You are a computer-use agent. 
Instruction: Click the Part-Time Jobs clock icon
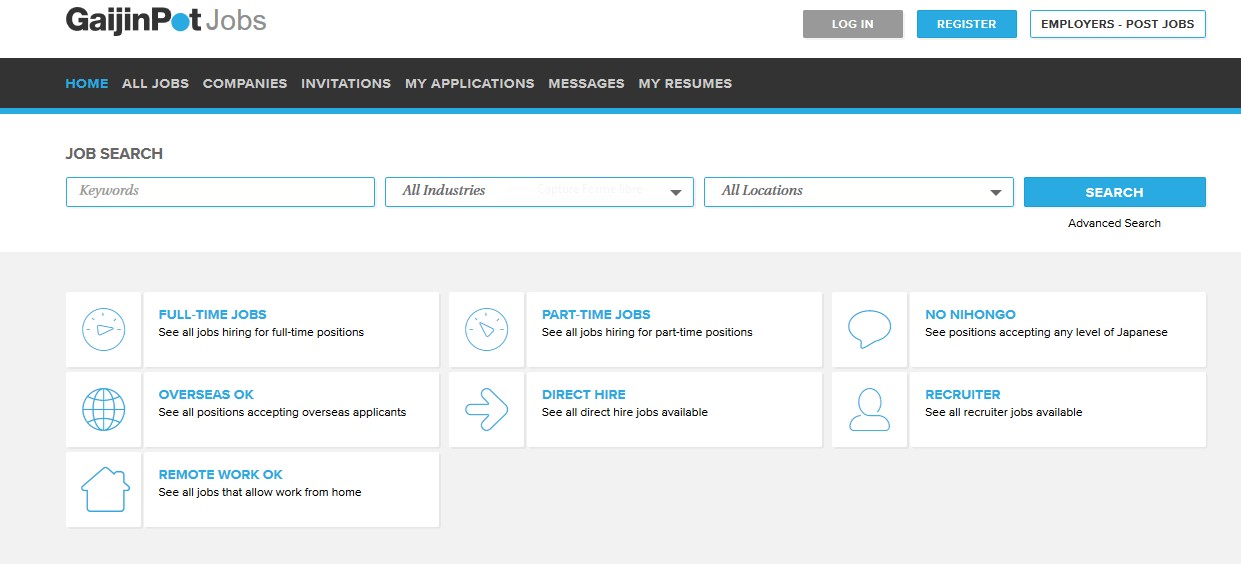tap(487, 330)
